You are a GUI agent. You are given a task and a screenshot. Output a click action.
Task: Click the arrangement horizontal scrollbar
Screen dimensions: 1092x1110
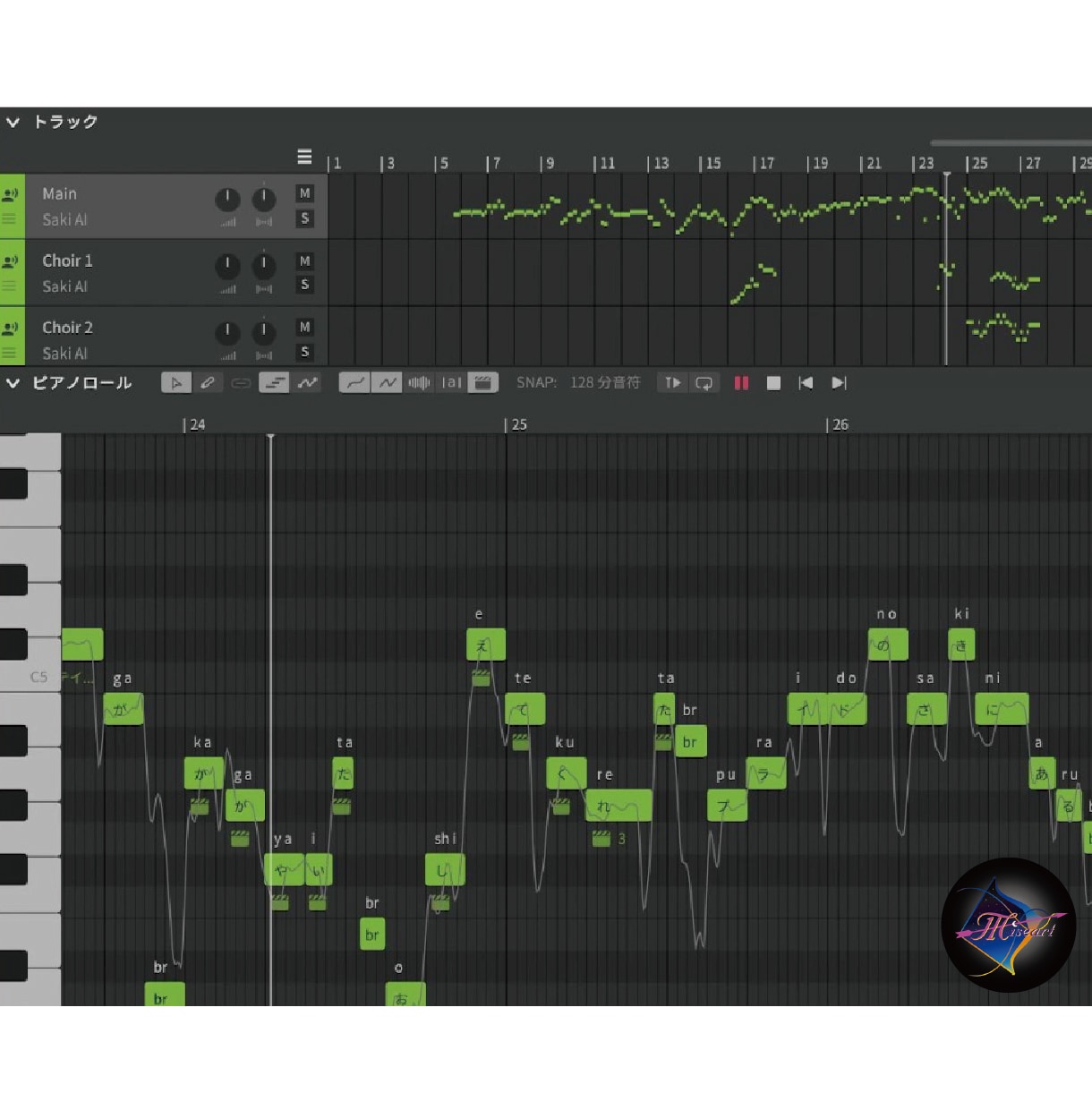point(1011,142)
